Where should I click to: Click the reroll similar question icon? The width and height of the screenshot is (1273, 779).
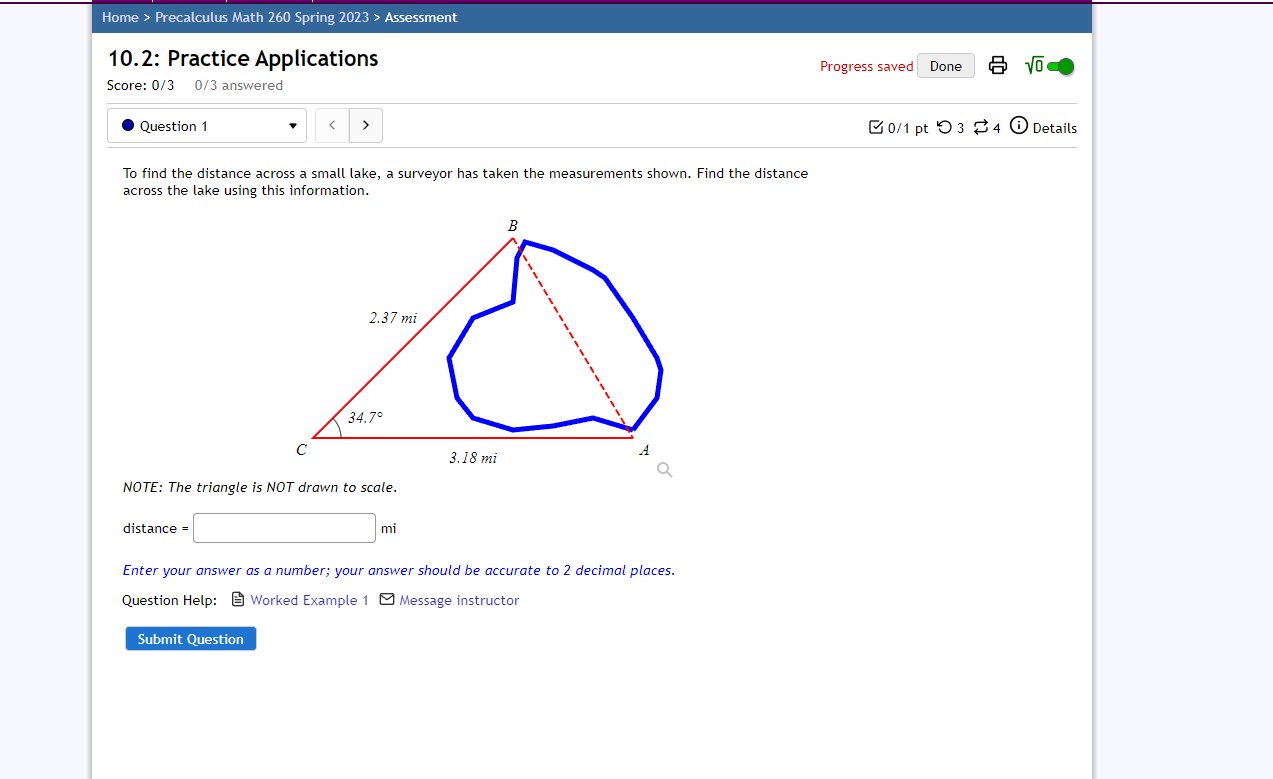(x=979, y=127)
